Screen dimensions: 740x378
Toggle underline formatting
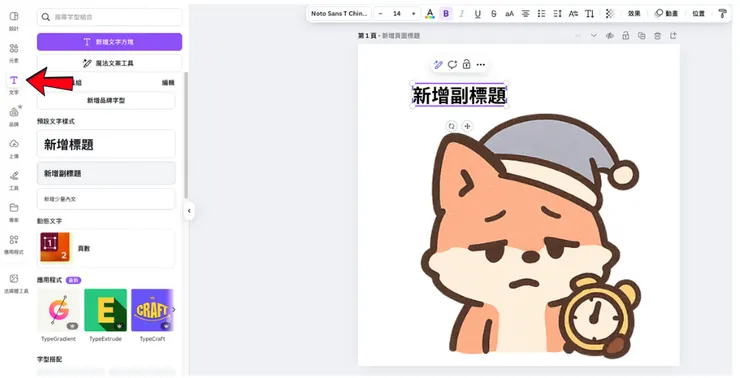click(x=478, y=14)
